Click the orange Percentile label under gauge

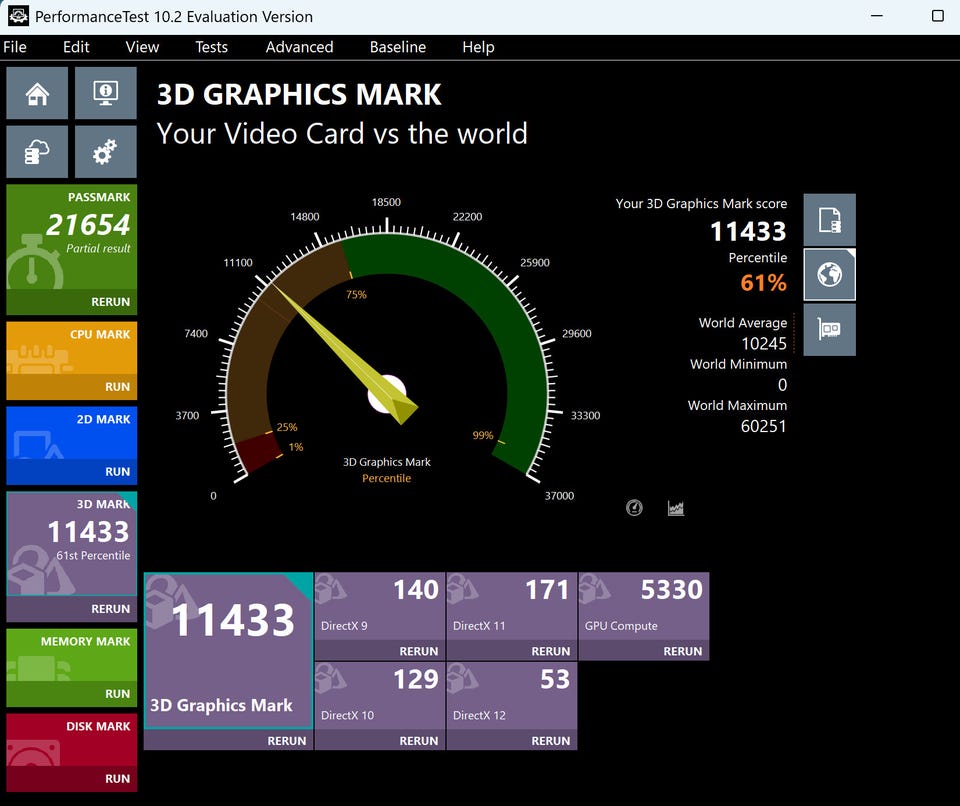tap(386, 478)
